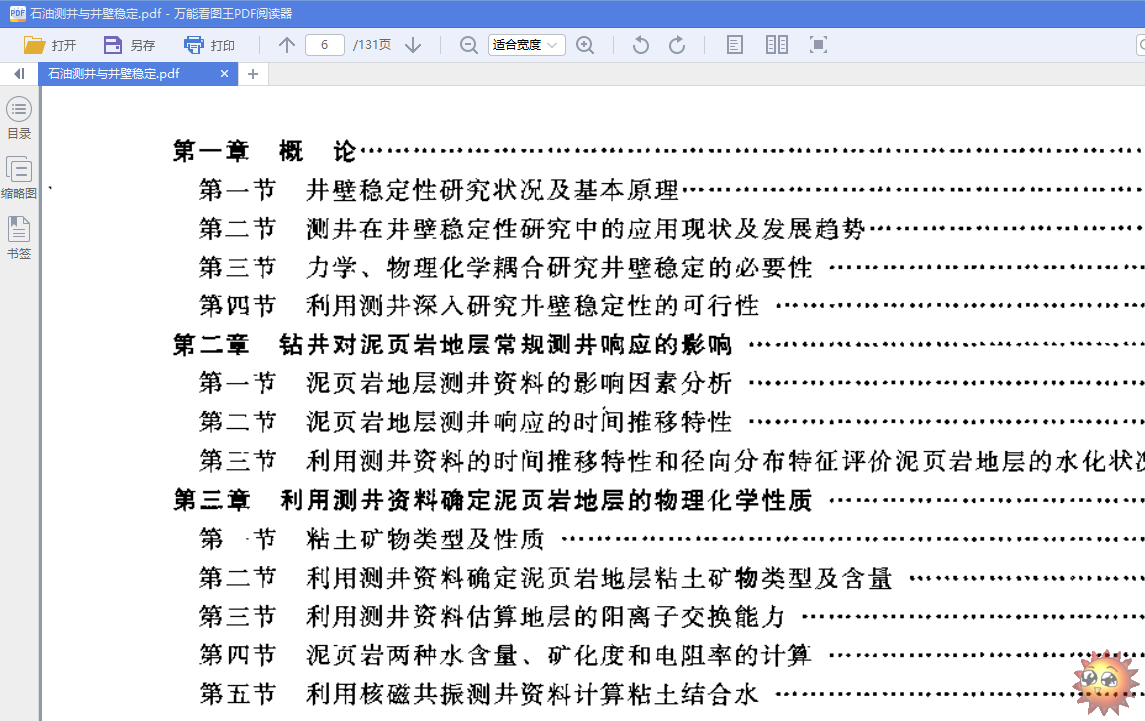
Task: Rotate page counterclockwise
Action: tap(641, 45)
